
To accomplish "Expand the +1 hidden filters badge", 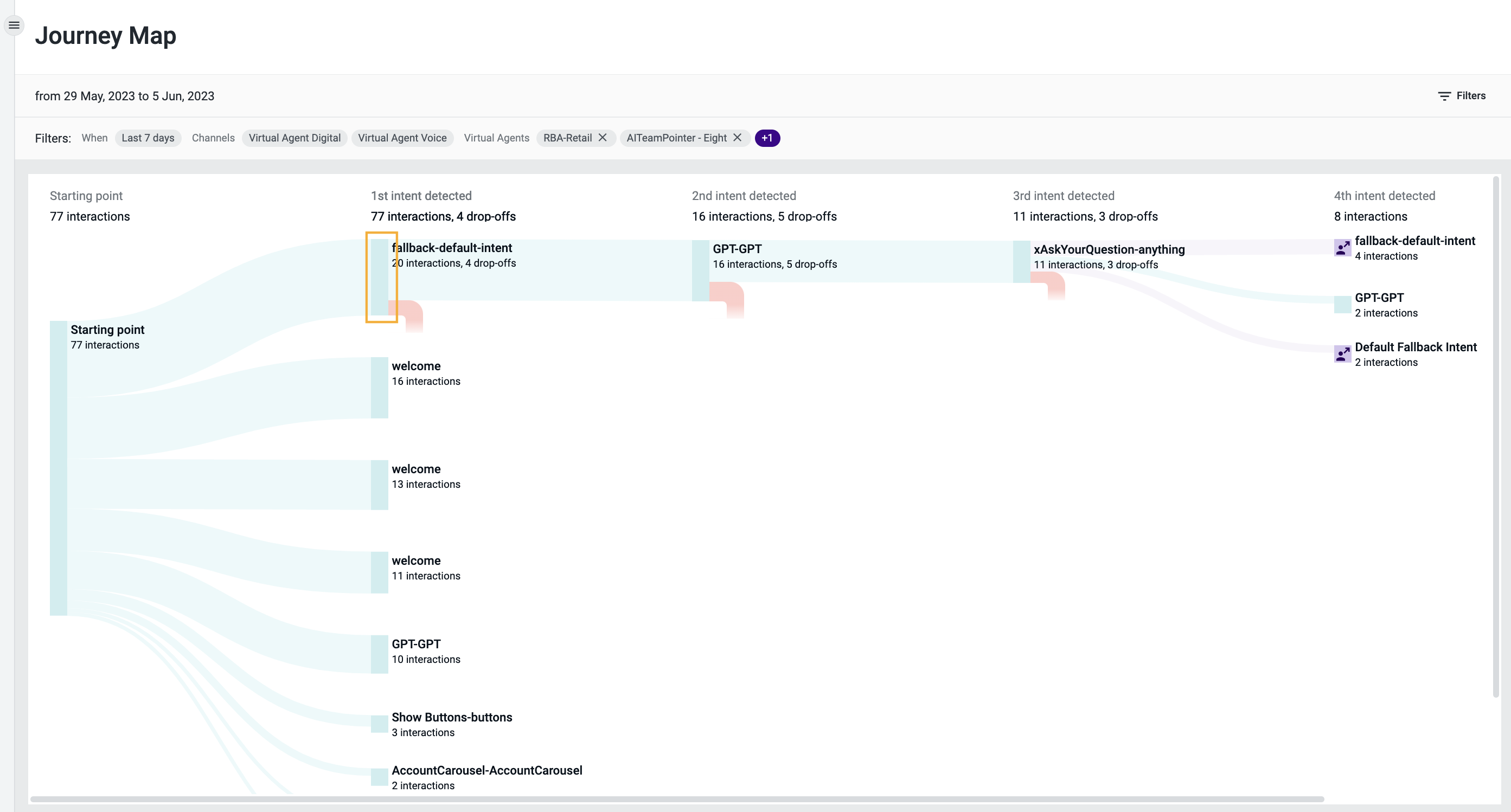I will (x=767, y=138).
